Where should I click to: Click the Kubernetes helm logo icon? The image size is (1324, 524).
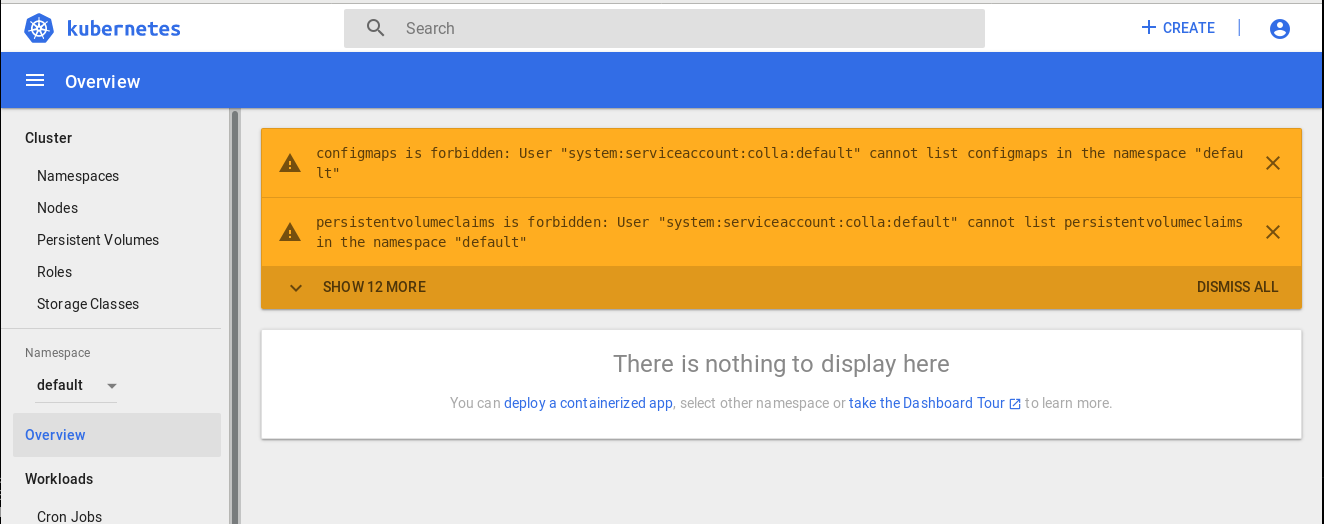click(x=39, y=28)
